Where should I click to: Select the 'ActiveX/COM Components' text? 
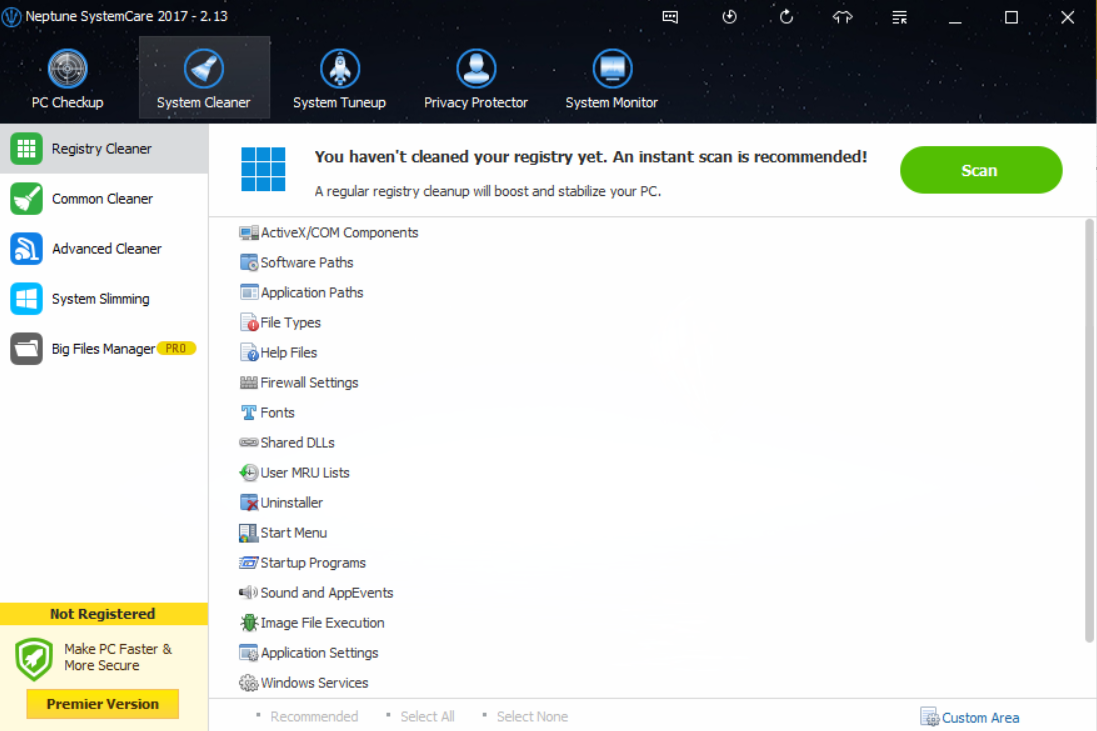pos(339,233)
